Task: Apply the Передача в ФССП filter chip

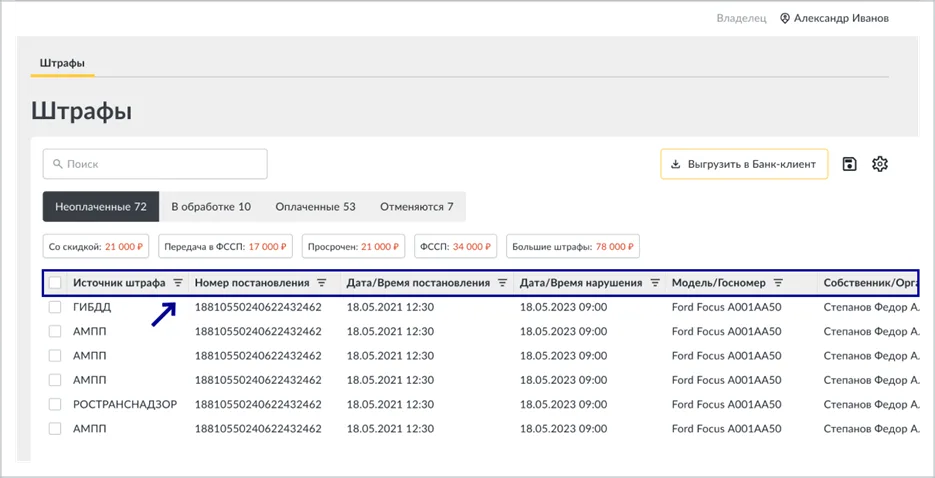Action: click(225, 246)
